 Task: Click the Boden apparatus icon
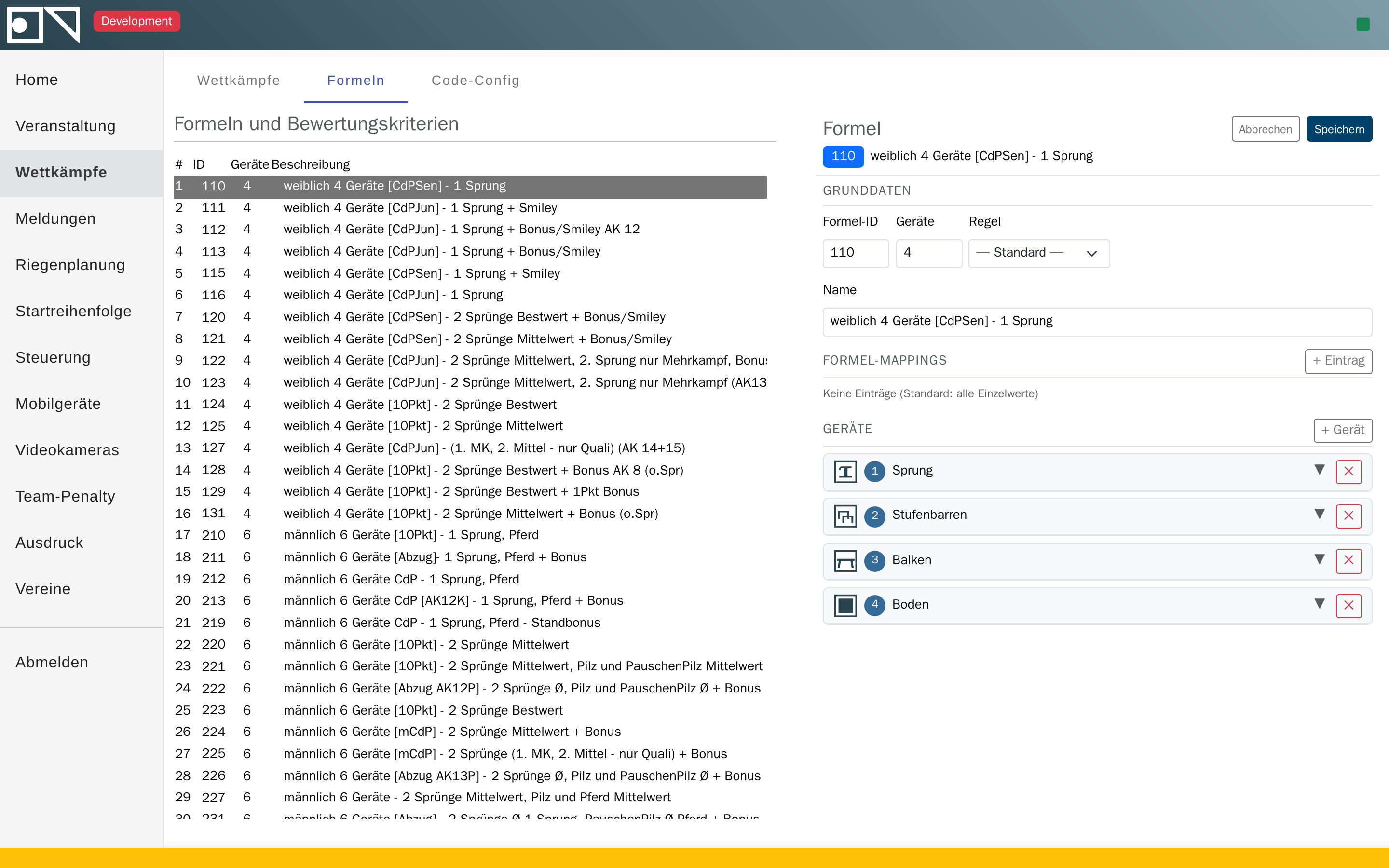click(x=845, y=605)
